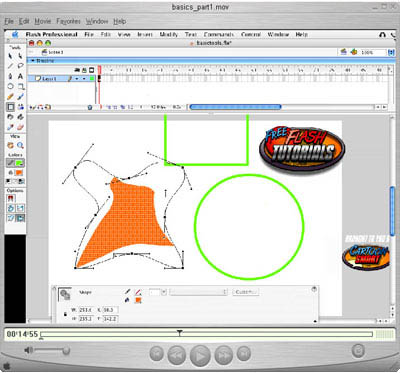Click the Properties panel orange fill swatch

138,300
